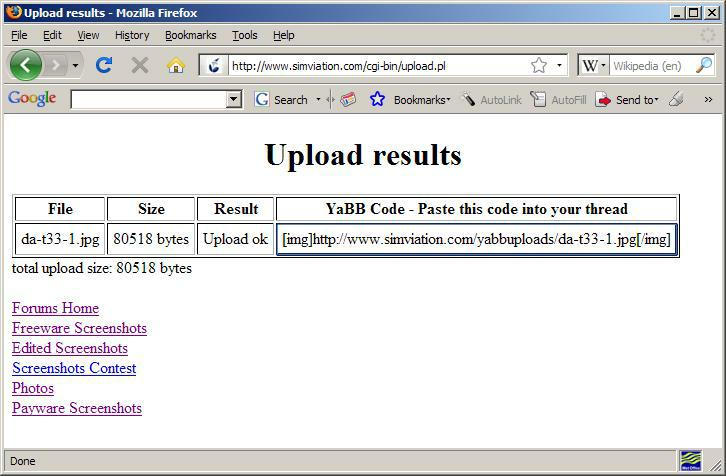Close the Firefox window
Viewport: 726px width, 476px height.
tap(712, 13)
